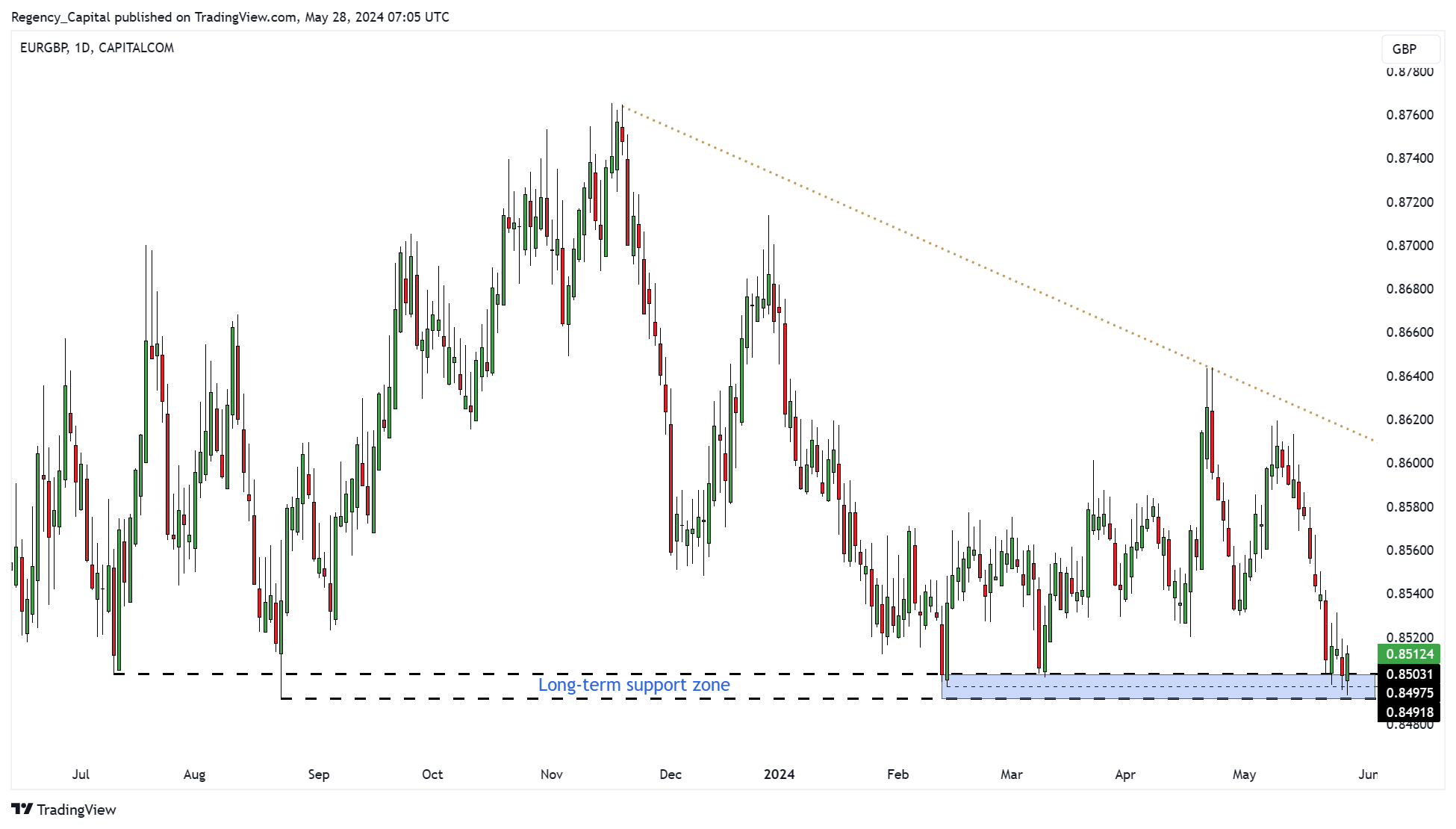Click the 0.86400 price axis label

(x=1410, y=376)
